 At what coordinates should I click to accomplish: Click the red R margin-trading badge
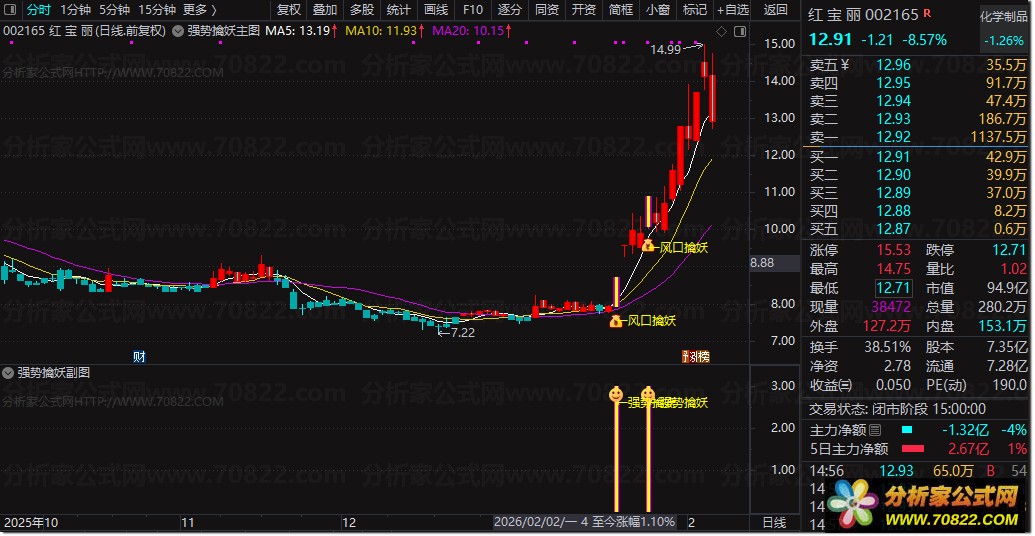pos(927,13)
